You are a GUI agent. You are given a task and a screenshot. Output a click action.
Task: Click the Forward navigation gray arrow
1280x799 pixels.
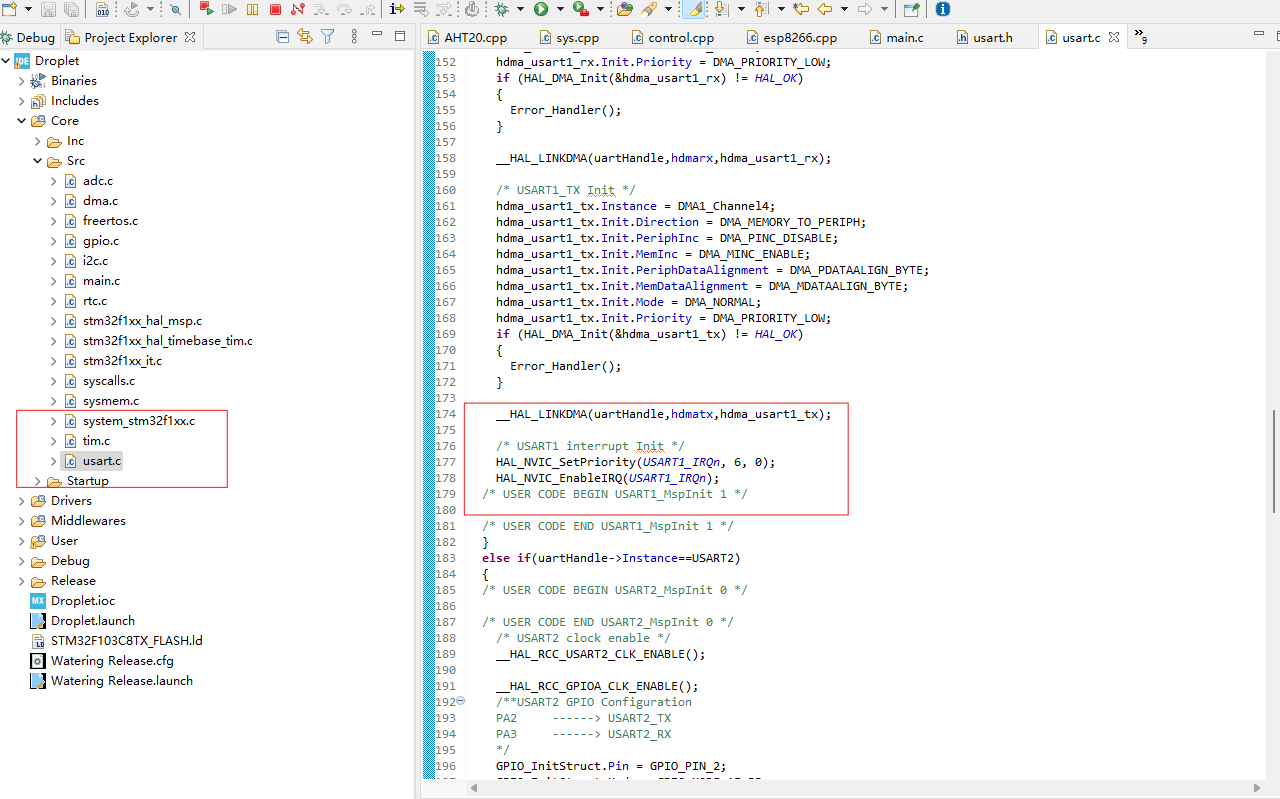tap(864, 9)
